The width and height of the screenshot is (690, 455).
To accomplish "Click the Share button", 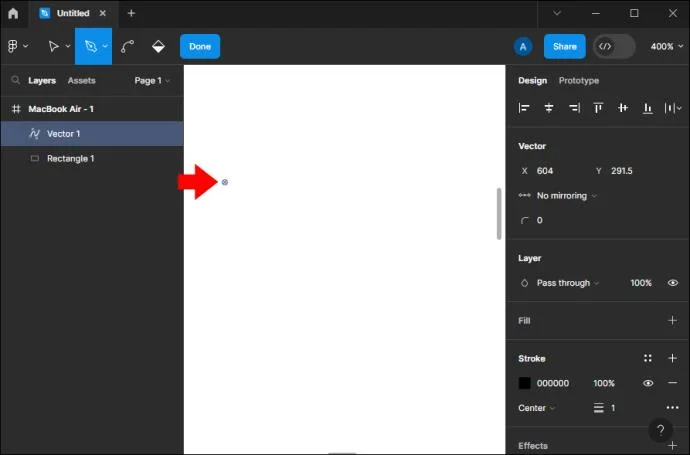I will (x=565, y=46).
